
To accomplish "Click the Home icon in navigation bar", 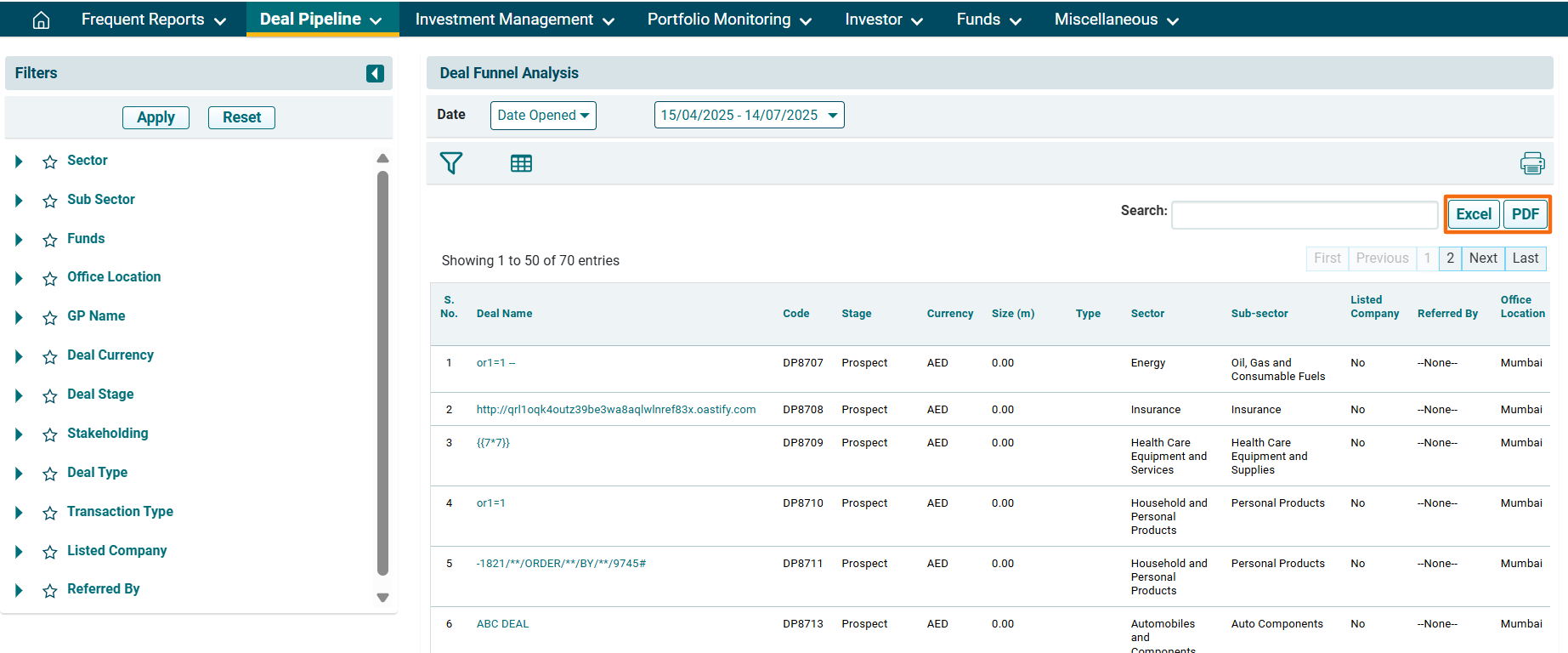I will (41, 20).
